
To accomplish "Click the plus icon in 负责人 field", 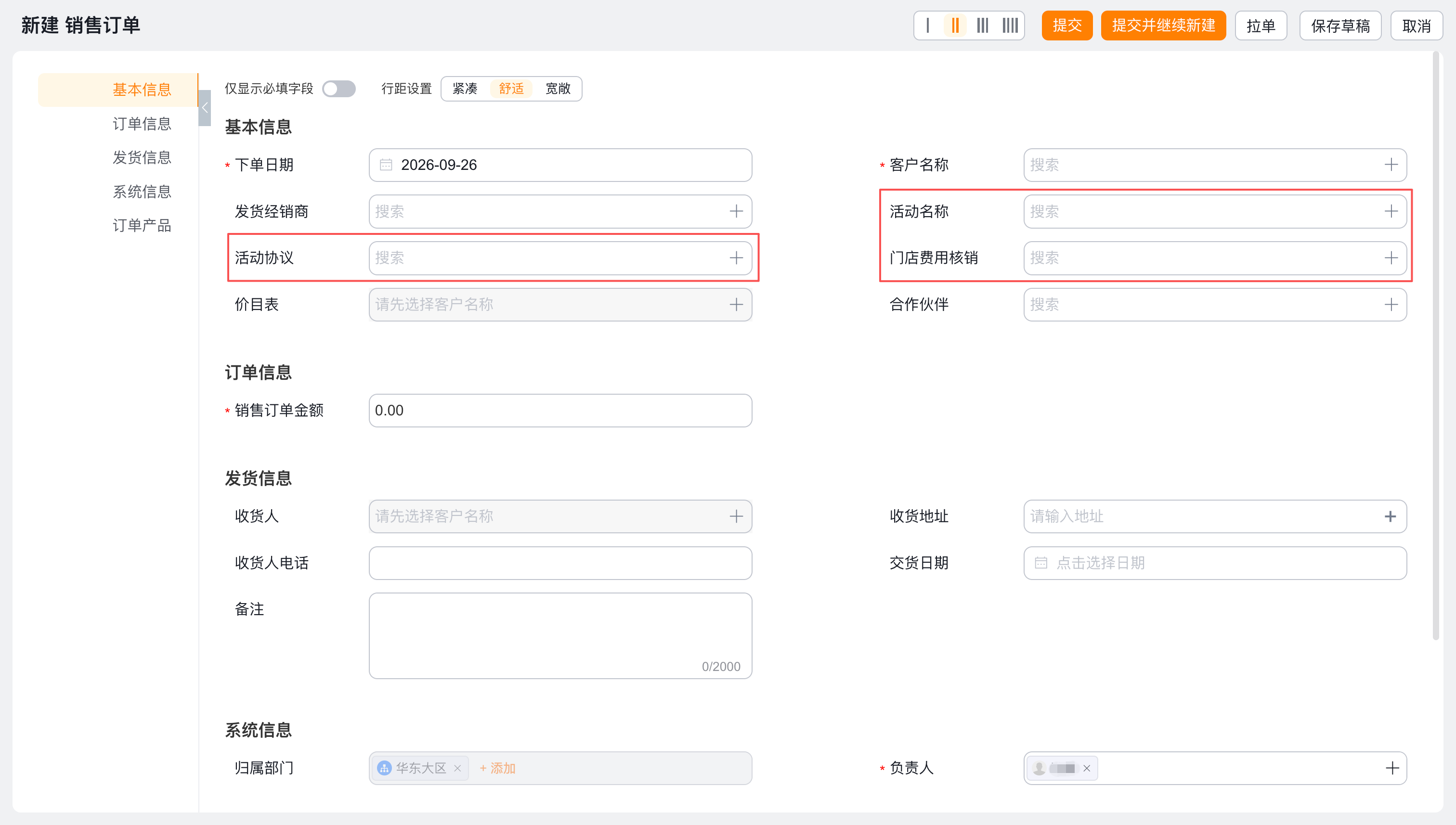I will click(x=1392, y=768).
